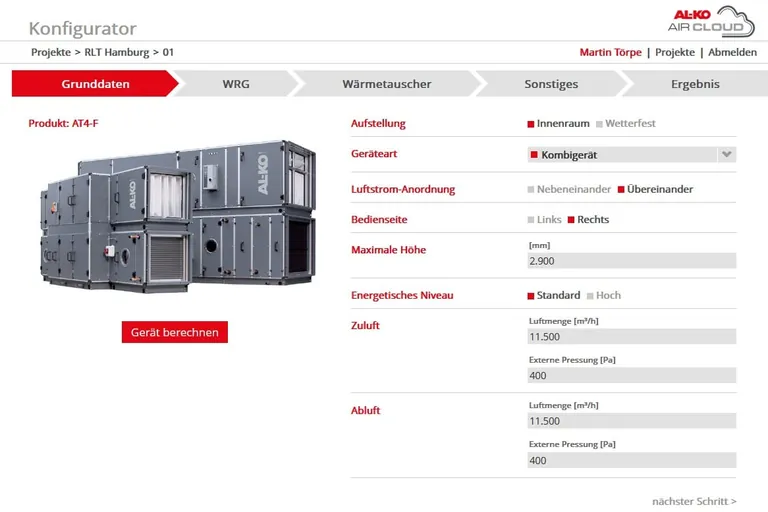Switch to the WRG tab
Viewport: 768px width, 512px height.
pos(236,84)
